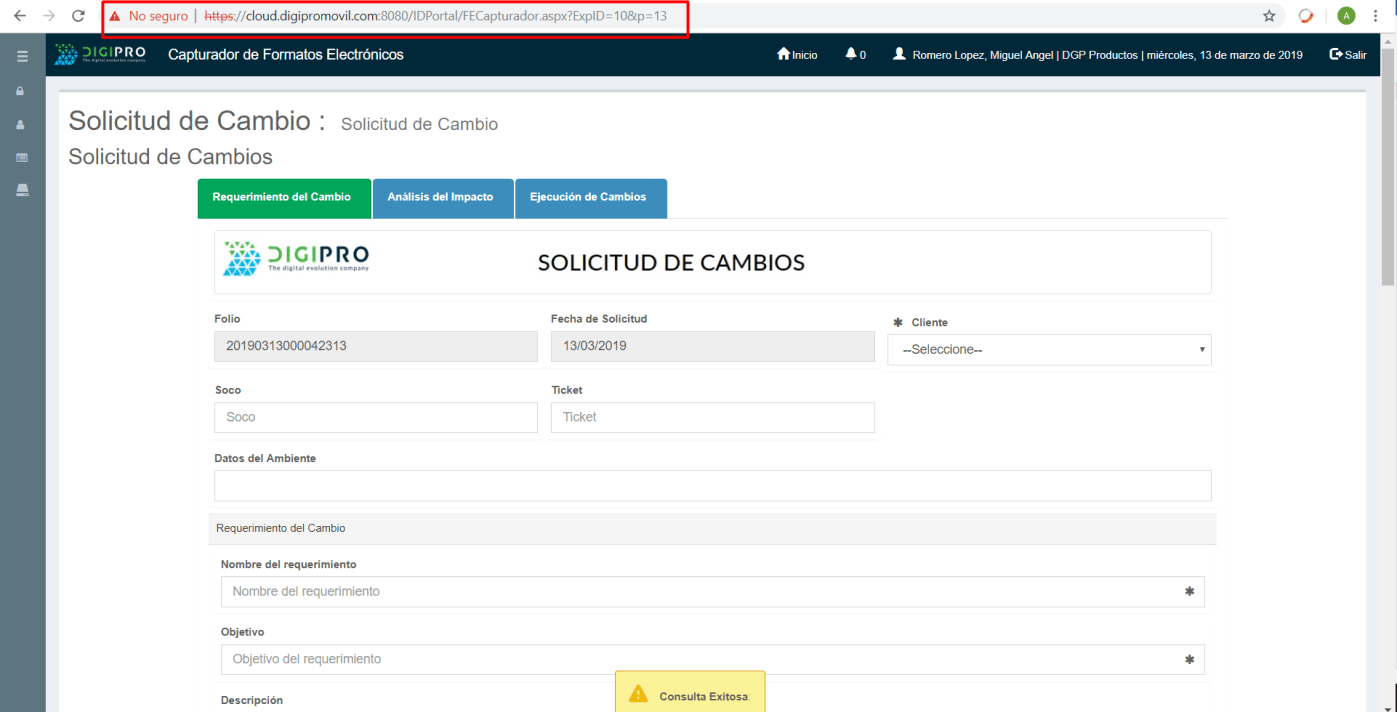Expand the Cliente dropdown
The image size is (1397, 712).
tap(1048, 350)
